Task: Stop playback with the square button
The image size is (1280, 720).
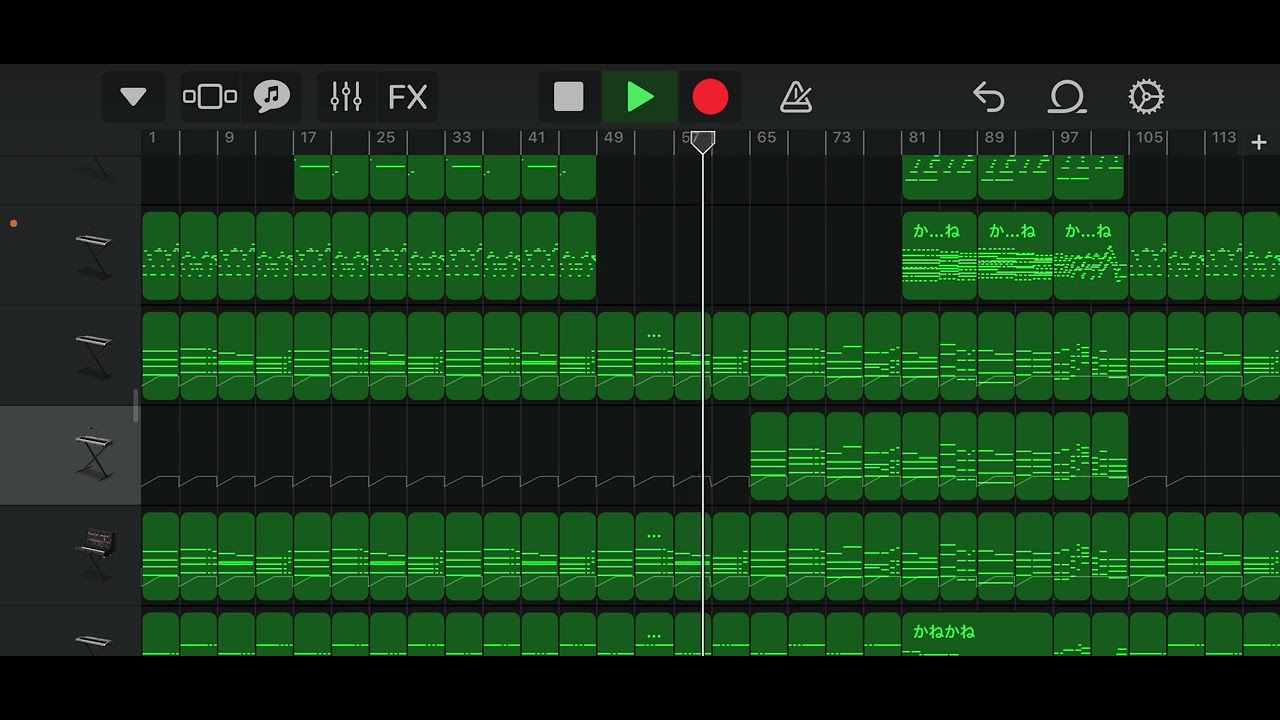Action: [x=569, y=97]
